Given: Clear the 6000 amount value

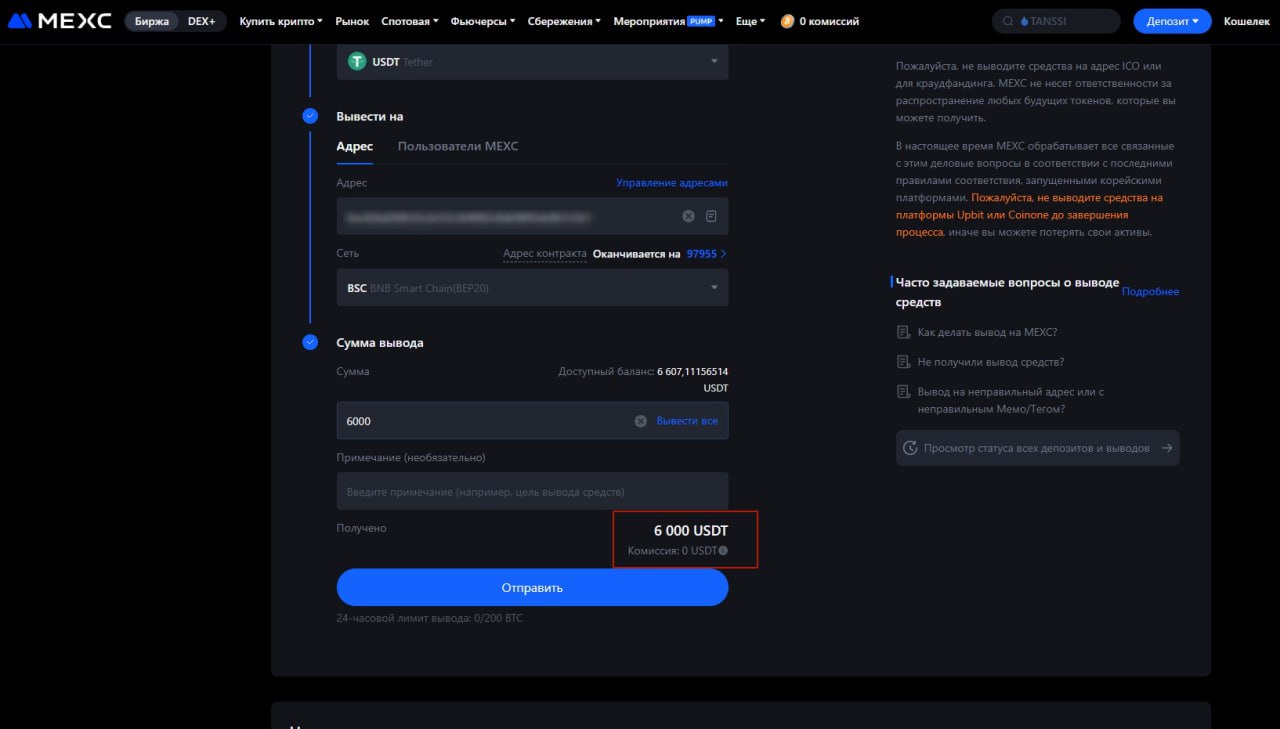Looking at the screenshot, I should click(x=640, y=421).
